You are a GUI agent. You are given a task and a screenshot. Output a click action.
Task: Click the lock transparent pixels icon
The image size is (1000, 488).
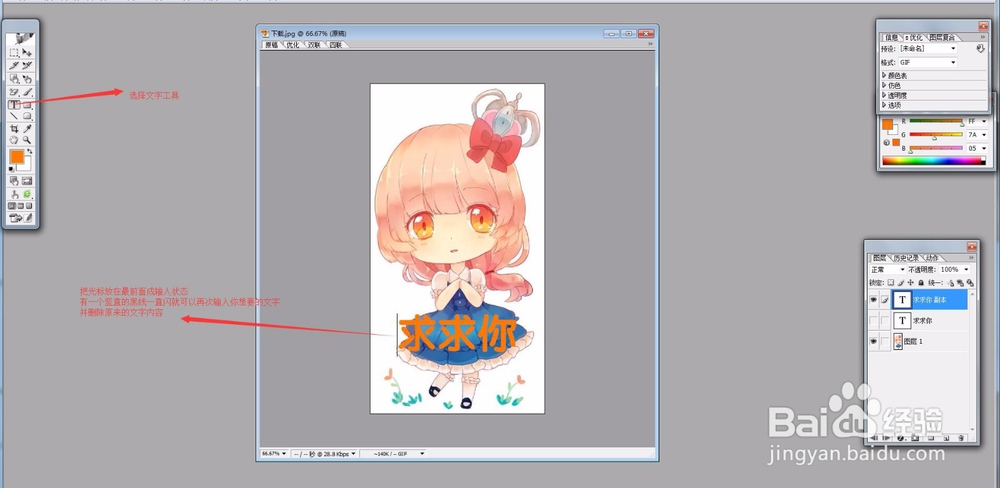pos(890,283)
